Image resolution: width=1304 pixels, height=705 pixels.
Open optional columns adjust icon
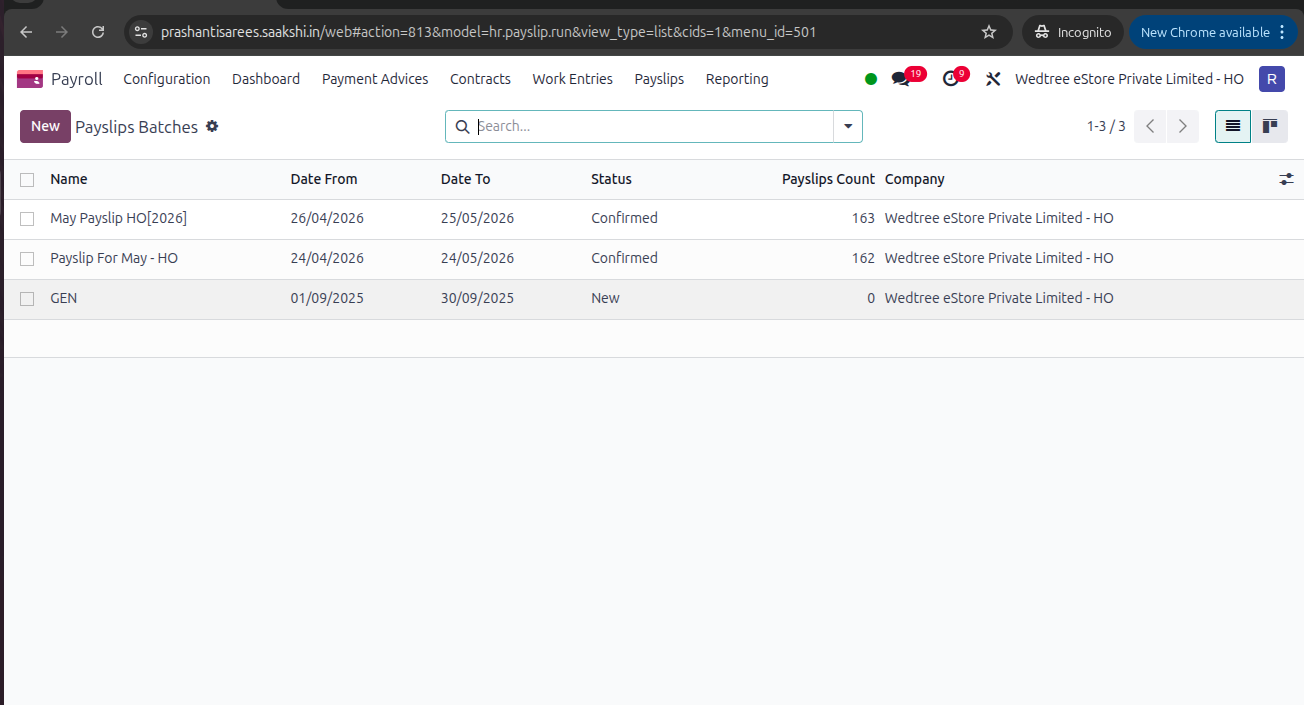[1286, 179]
